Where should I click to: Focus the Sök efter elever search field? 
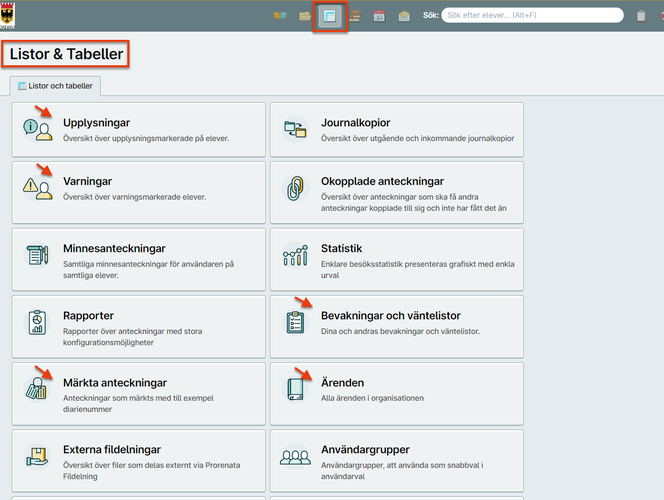[532, 15]
